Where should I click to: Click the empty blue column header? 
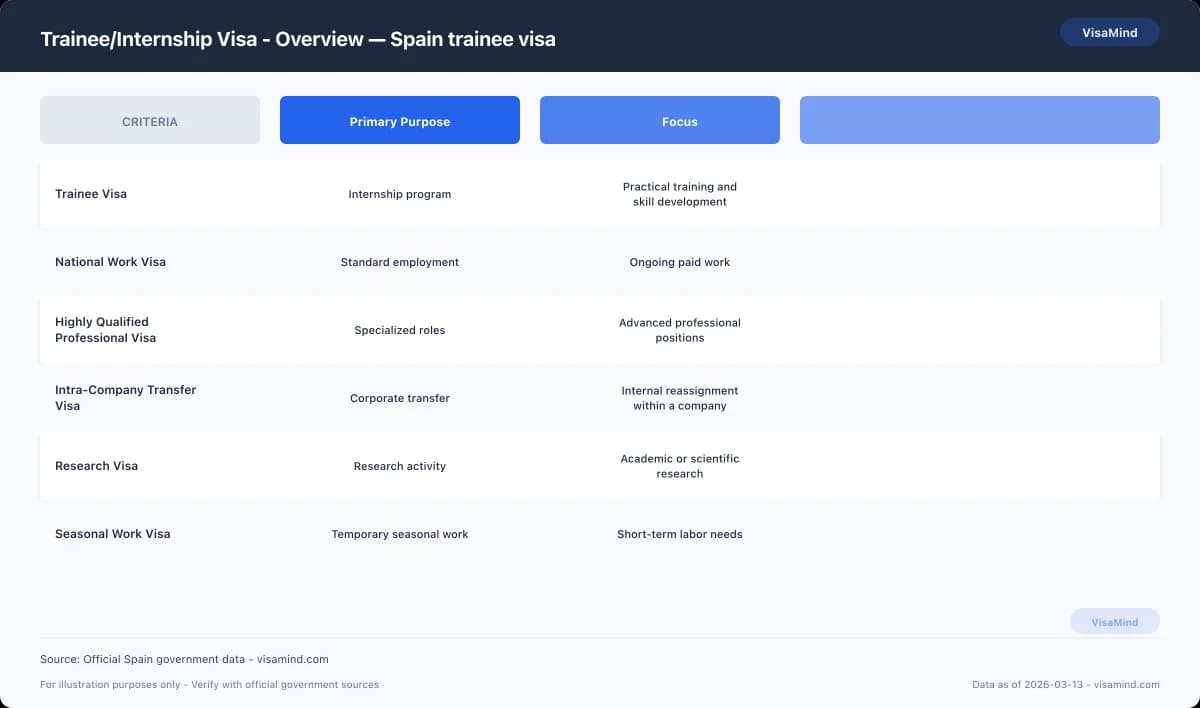(x=979, y=119)
